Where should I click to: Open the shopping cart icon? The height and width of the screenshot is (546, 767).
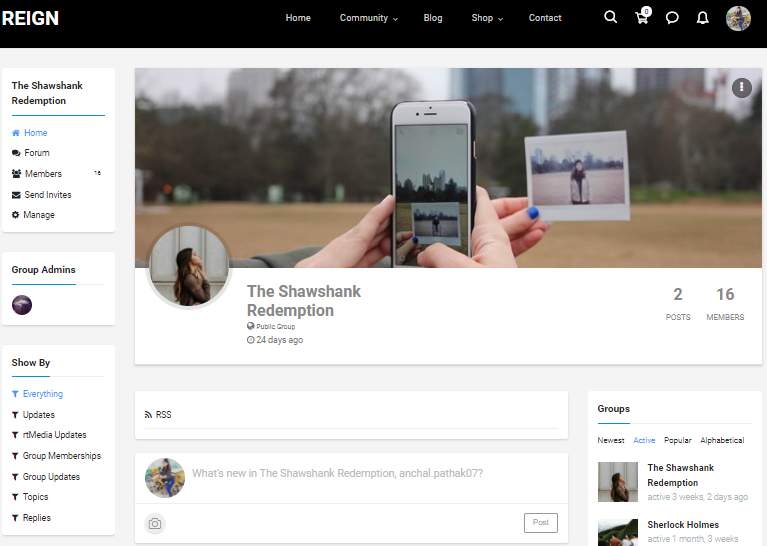642,17
